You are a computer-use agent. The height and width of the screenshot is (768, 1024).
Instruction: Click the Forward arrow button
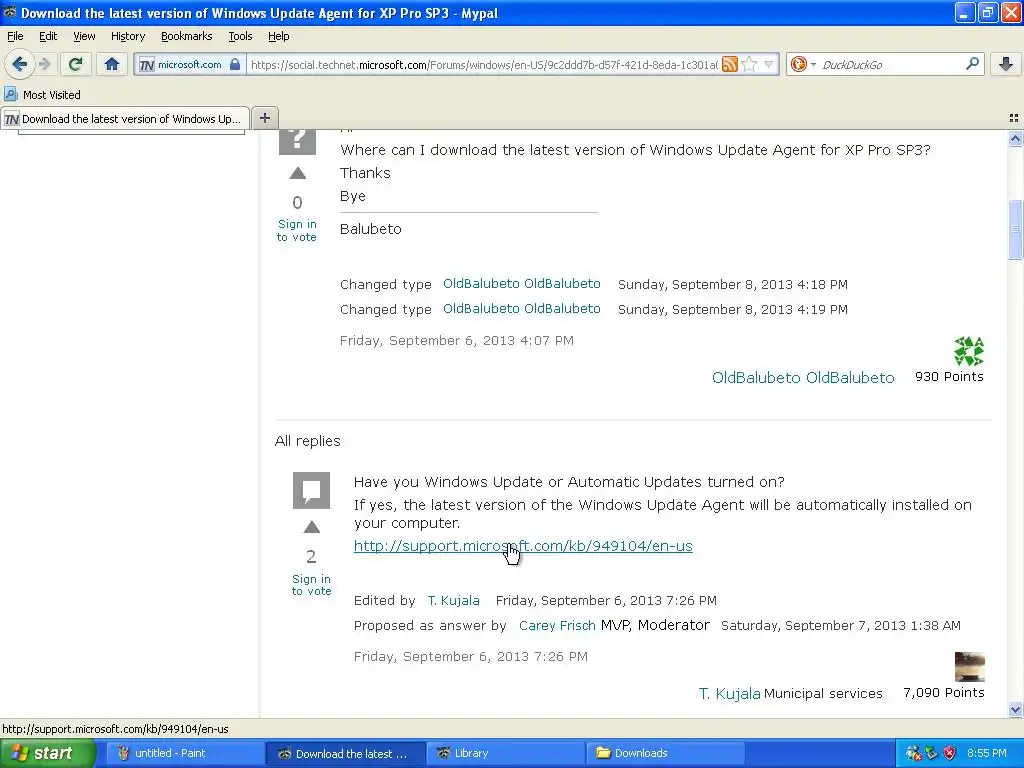[44, 64]
